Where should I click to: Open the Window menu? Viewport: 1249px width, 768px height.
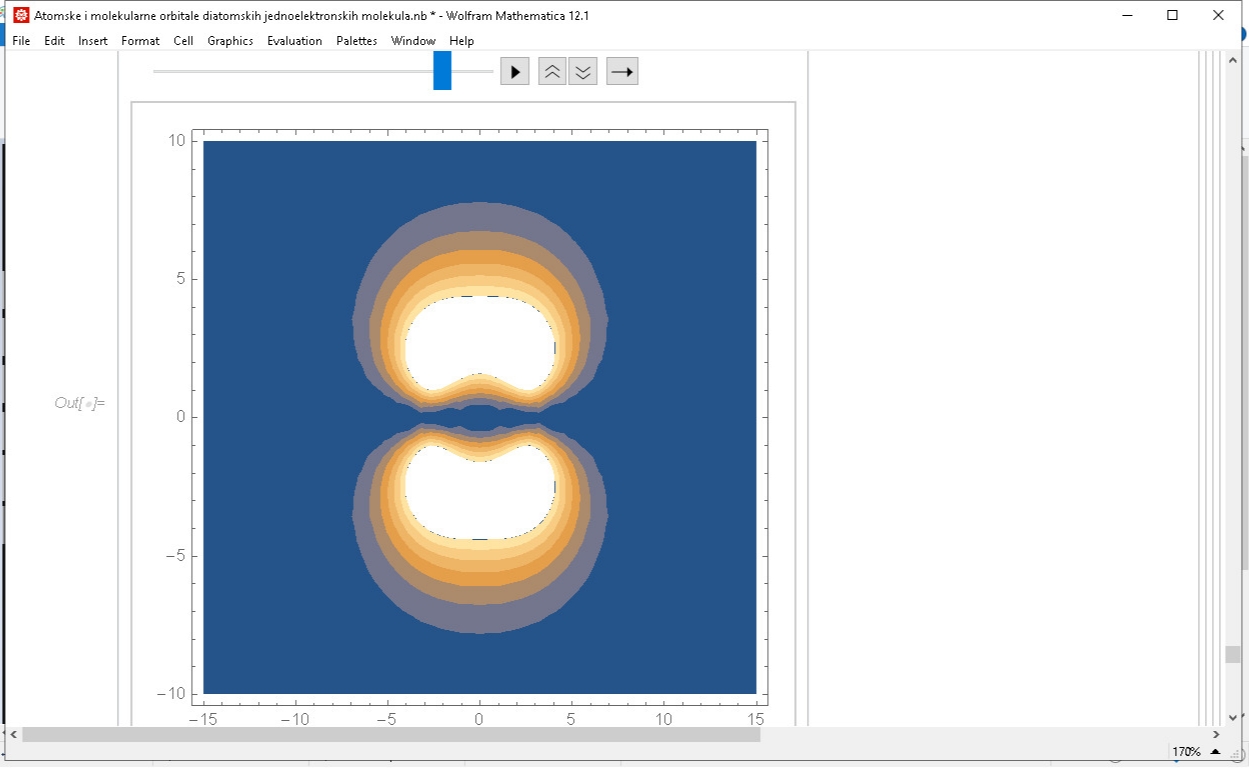(x=413, y=41)
